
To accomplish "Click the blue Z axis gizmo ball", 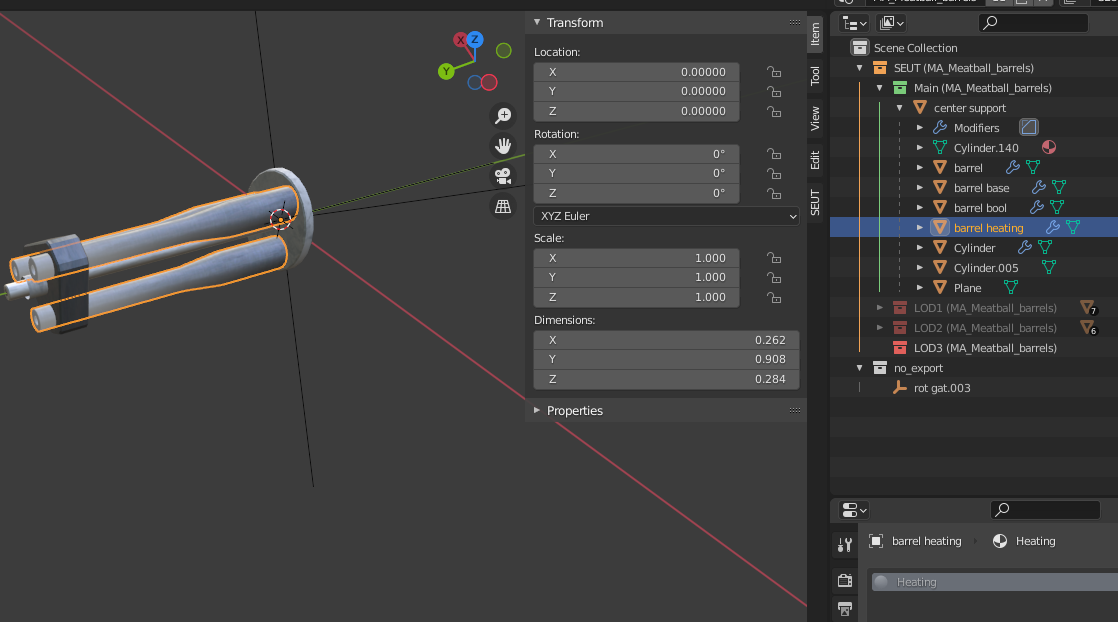I will pyautogui.click(x=475, y=40).
